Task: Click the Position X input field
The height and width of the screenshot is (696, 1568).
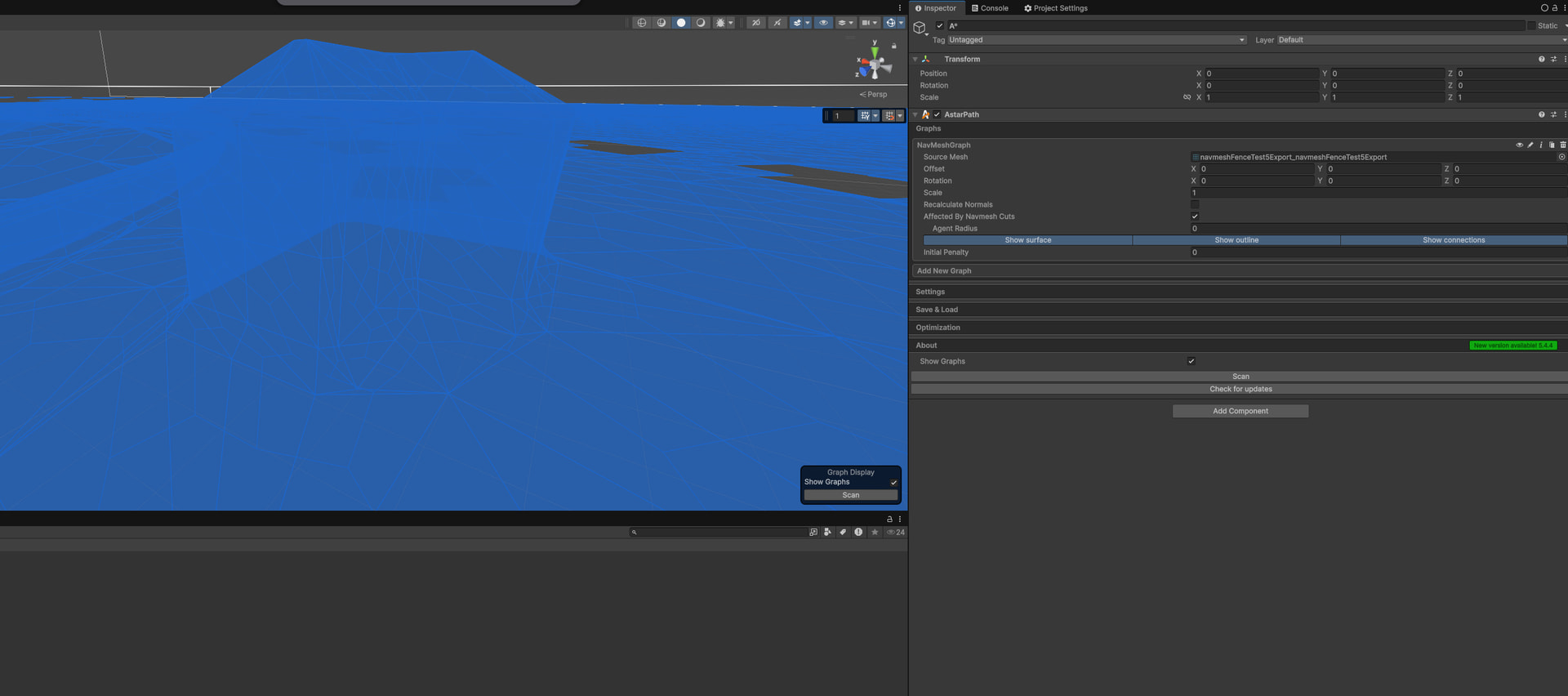Action: pos(1261,74)
